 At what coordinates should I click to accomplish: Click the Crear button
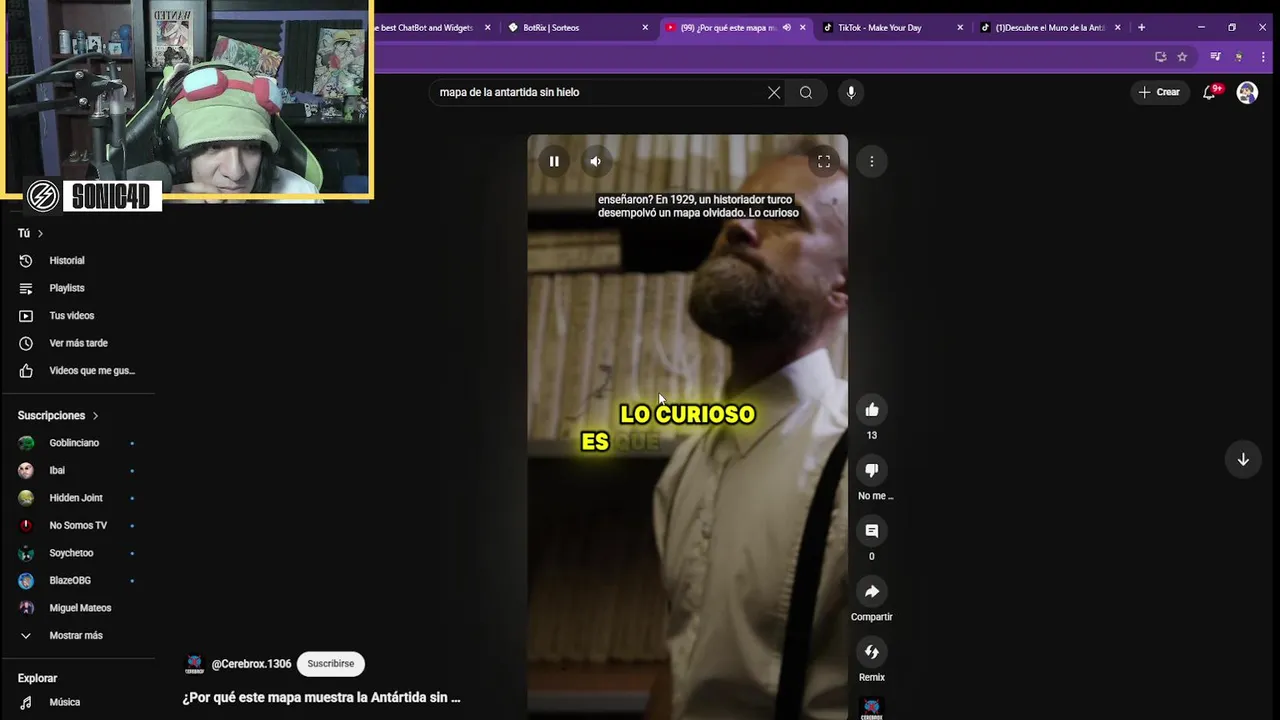coord(1159,92)
